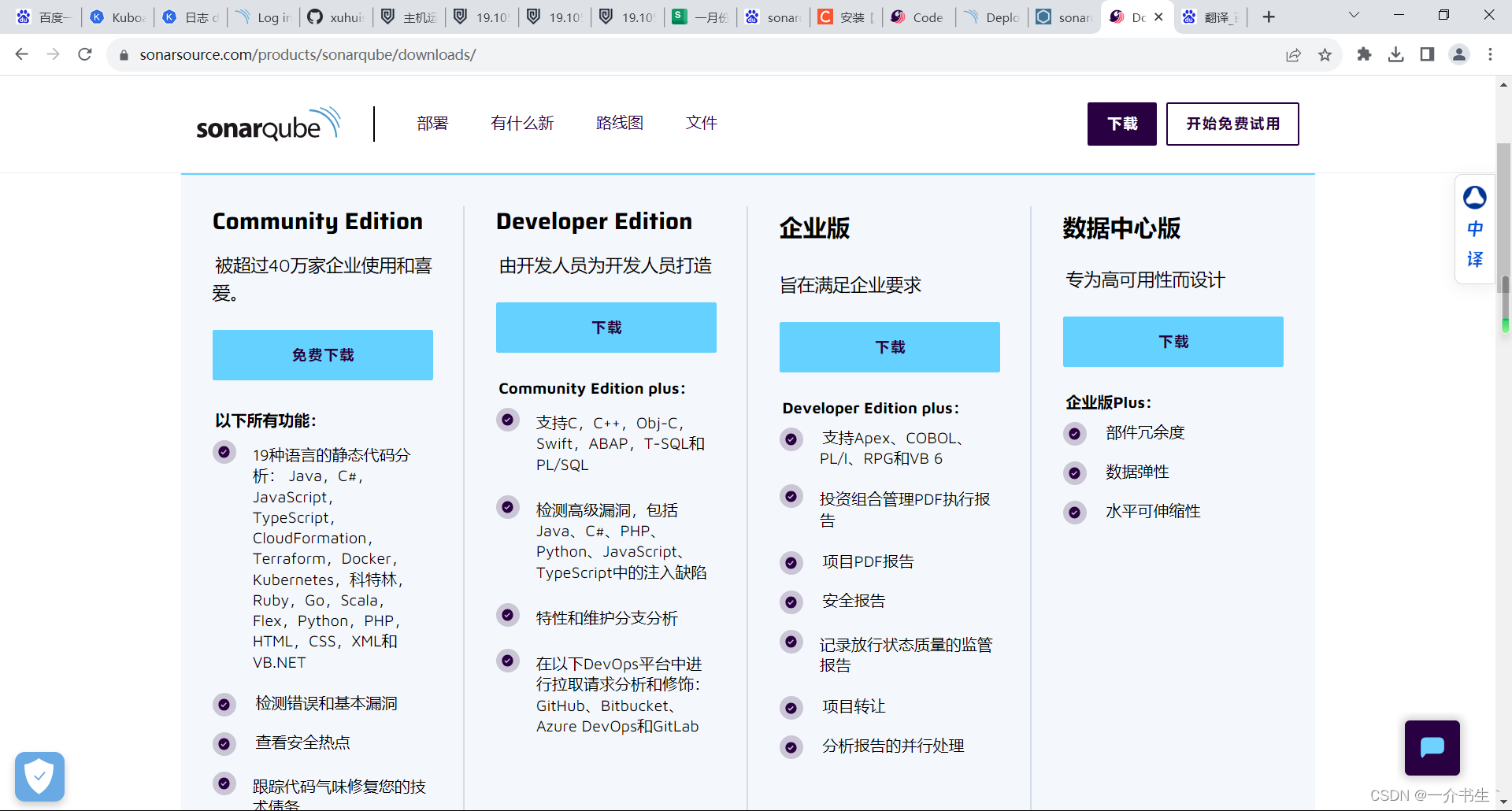Click check icon beside 特性和维护分支分析

[x=508, y=615]
